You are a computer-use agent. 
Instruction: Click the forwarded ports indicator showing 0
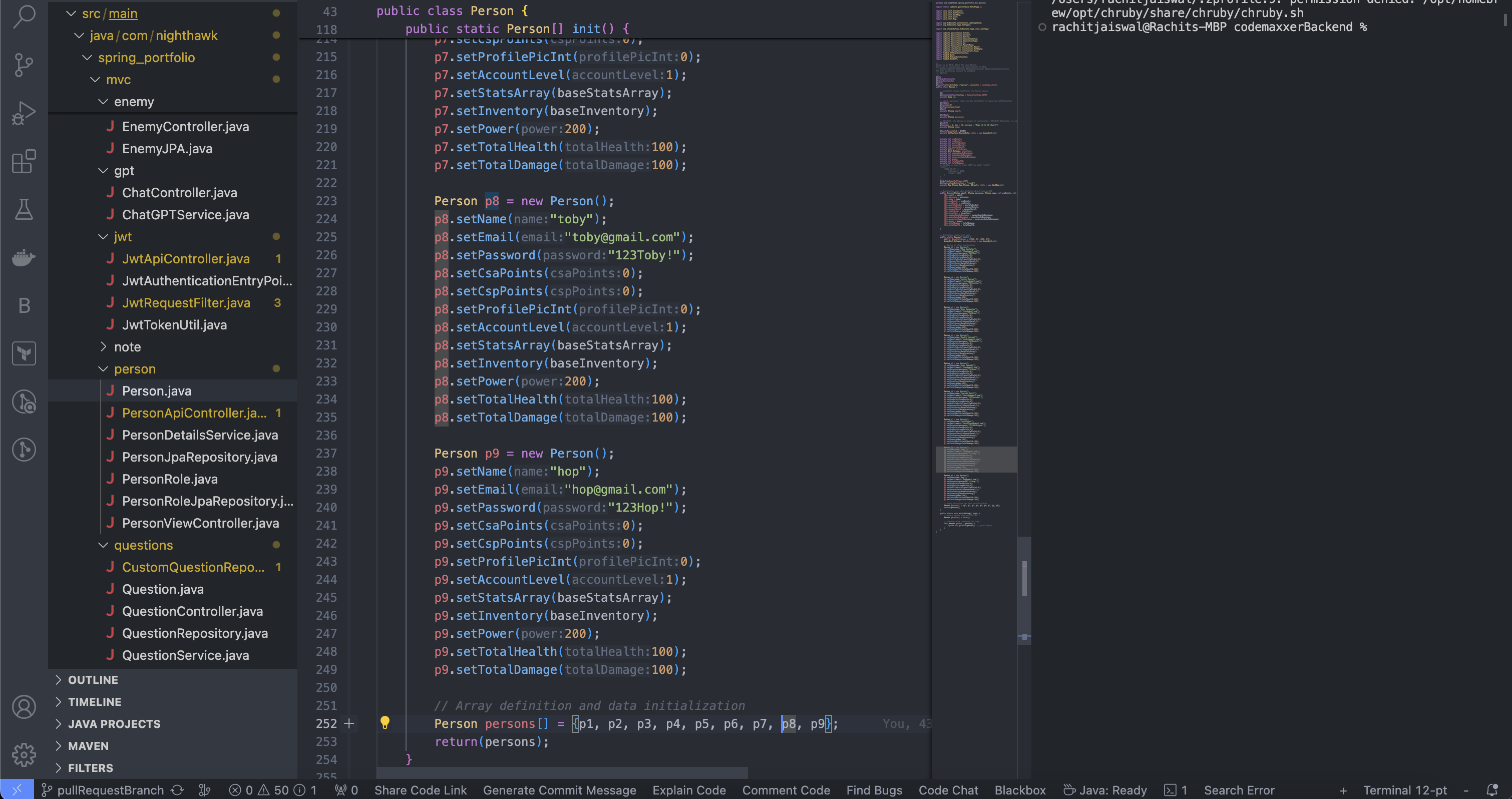[x=346, y=790]
